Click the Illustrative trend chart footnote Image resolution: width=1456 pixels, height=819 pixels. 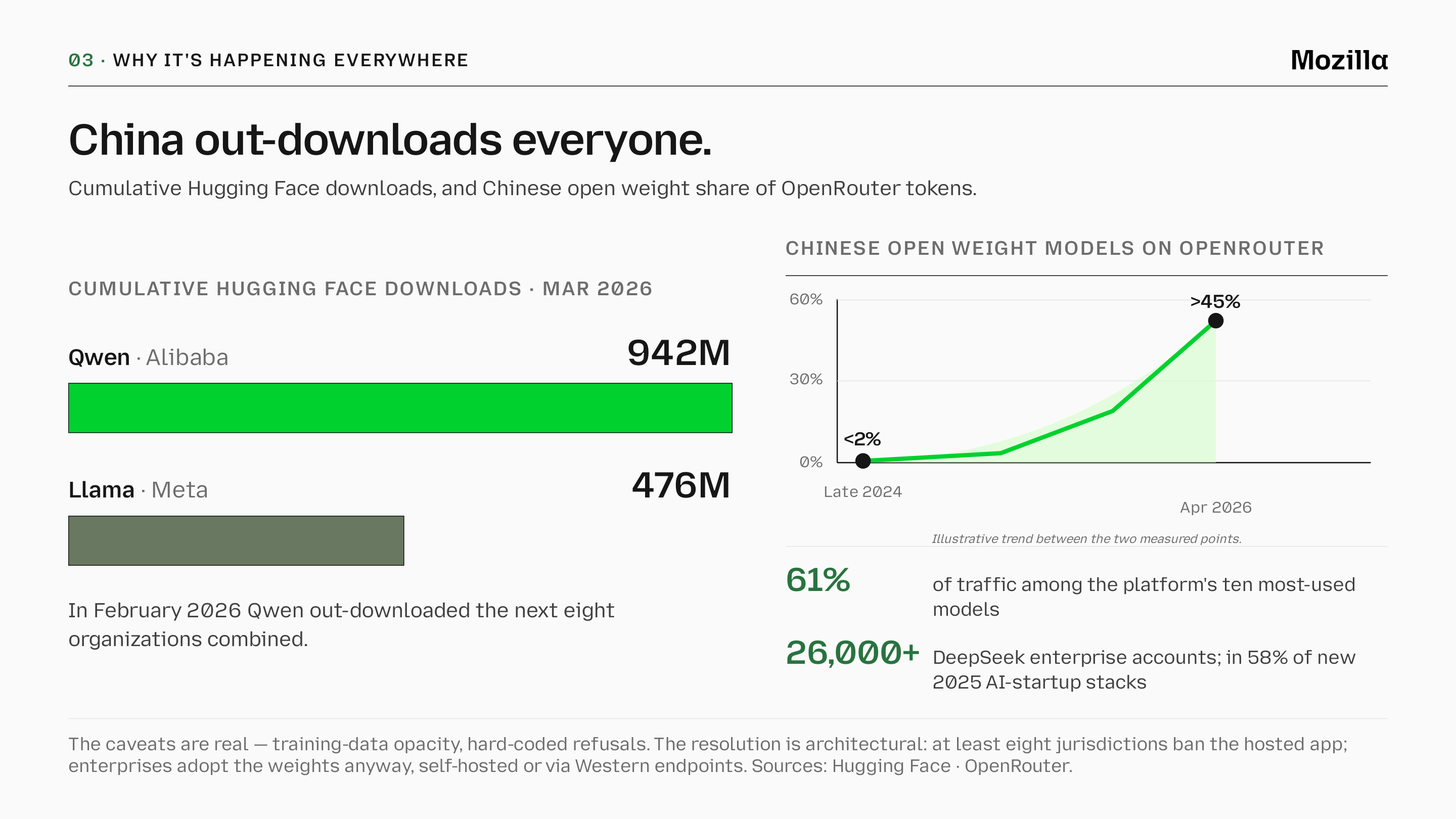click(1086, 538)
